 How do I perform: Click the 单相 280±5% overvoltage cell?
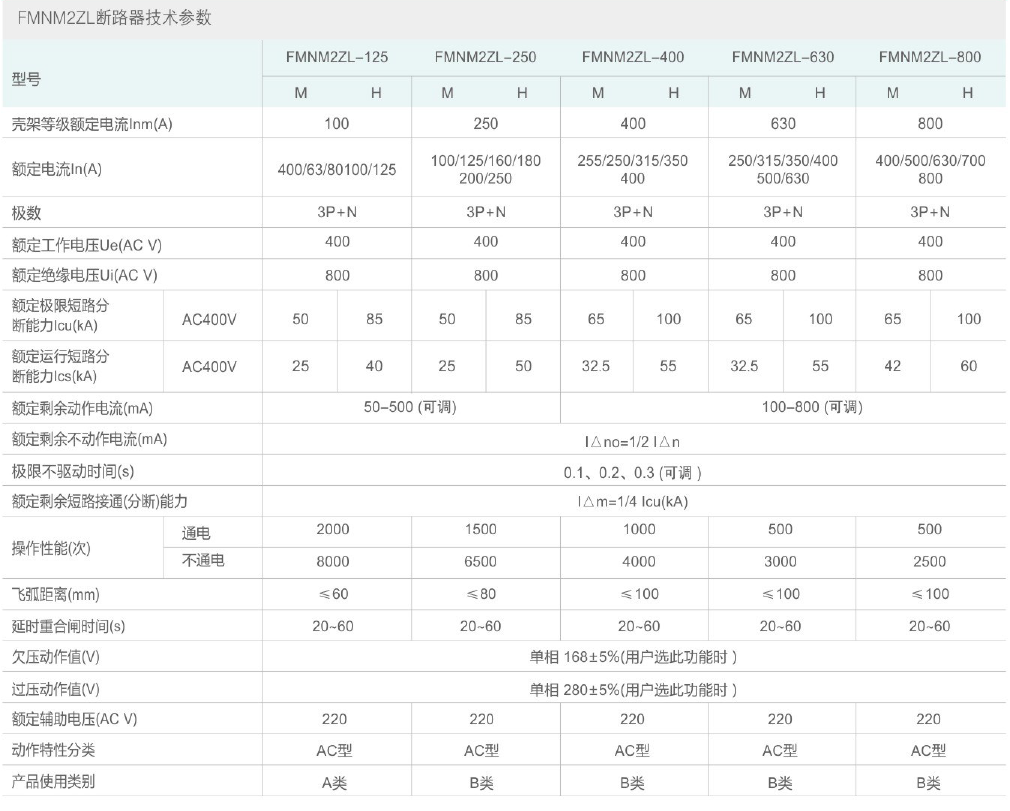pyautogui.click(x=633, y=689)
